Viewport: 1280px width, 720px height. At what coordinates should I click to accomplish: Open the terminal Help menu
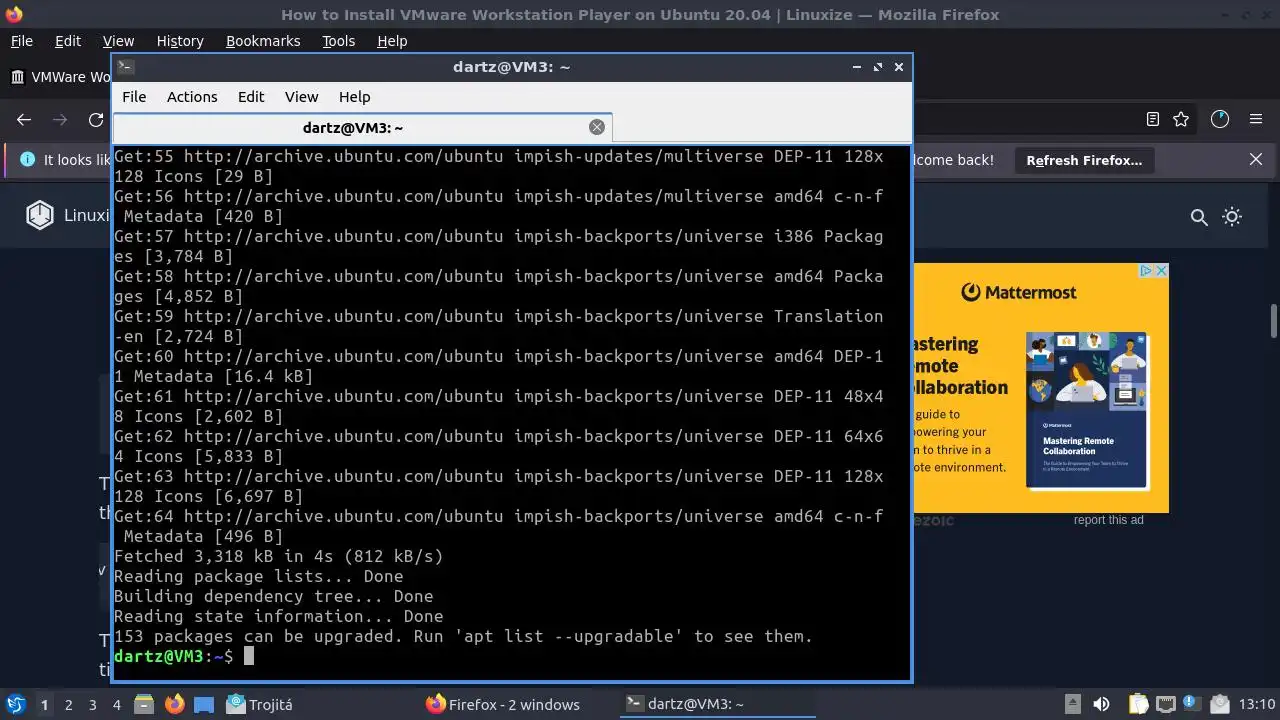[x=355, y=97]
